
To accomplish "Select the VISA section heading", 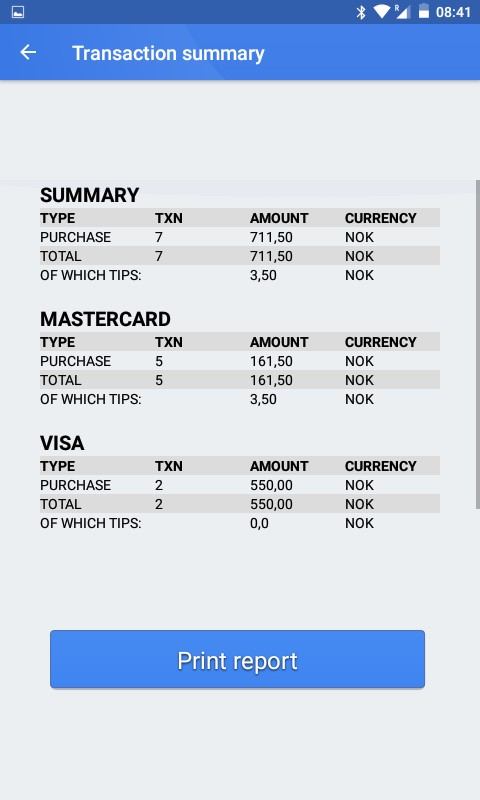I will tap(62, 443).
